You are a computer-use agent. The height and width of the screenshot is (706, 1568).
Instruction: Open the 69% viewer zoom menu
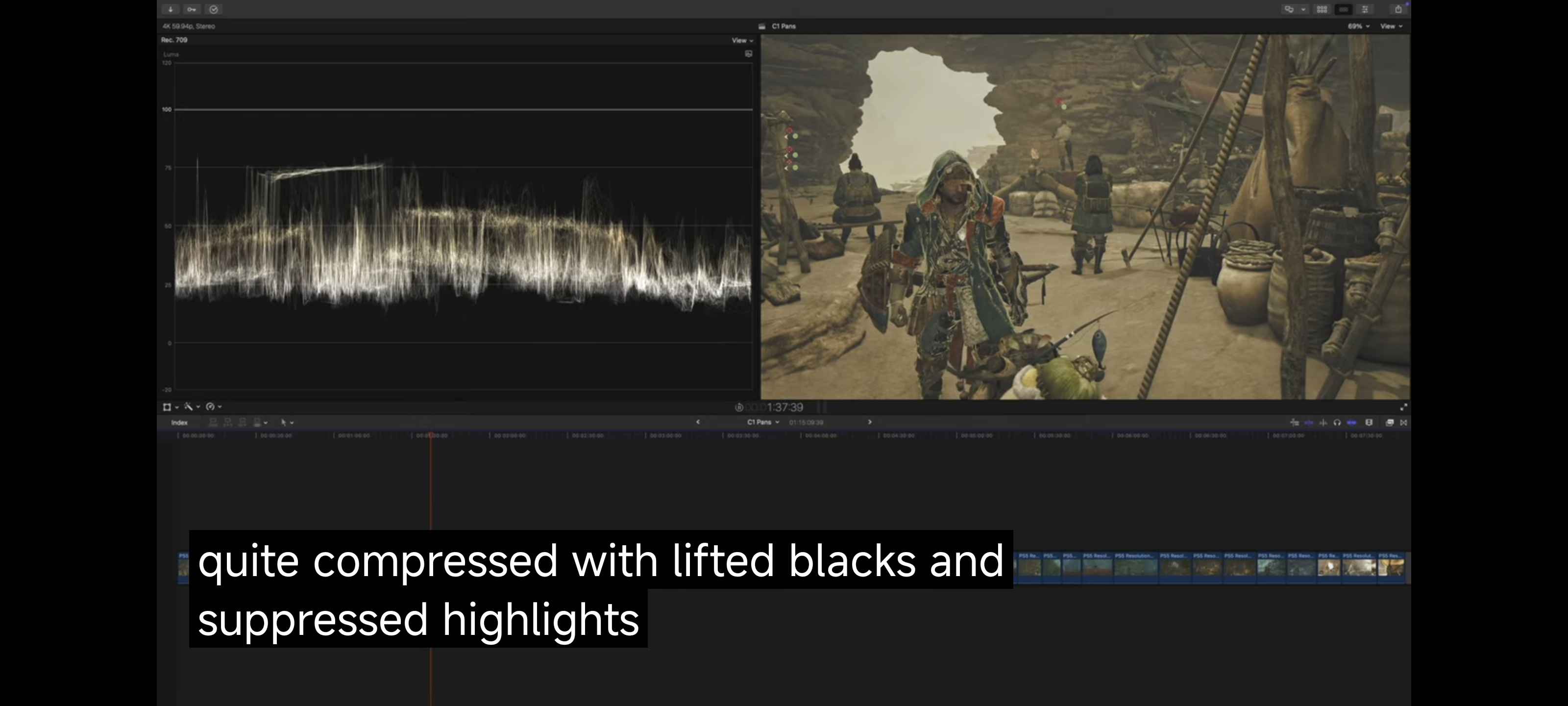point(1359,26)
